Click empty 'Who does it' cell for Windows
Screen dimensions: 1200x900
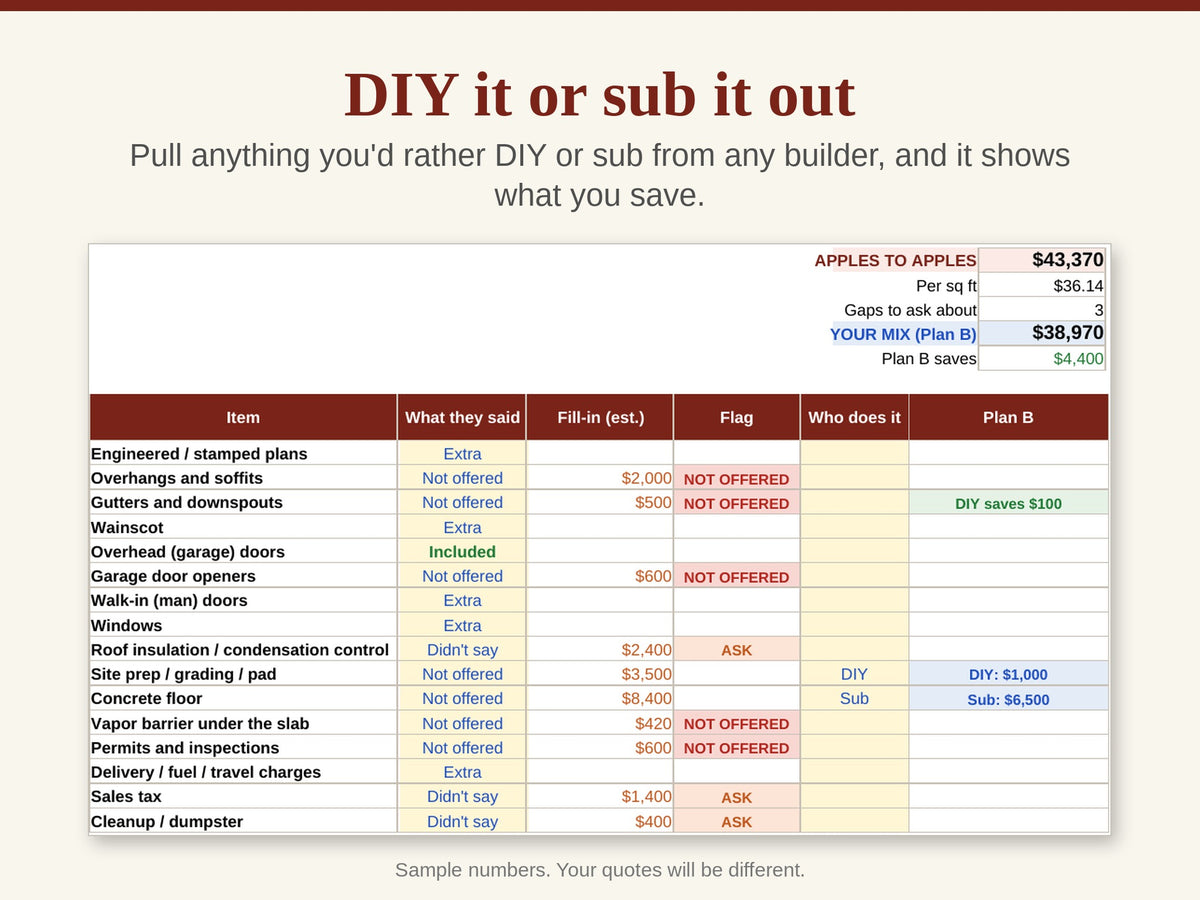[854, 625]
